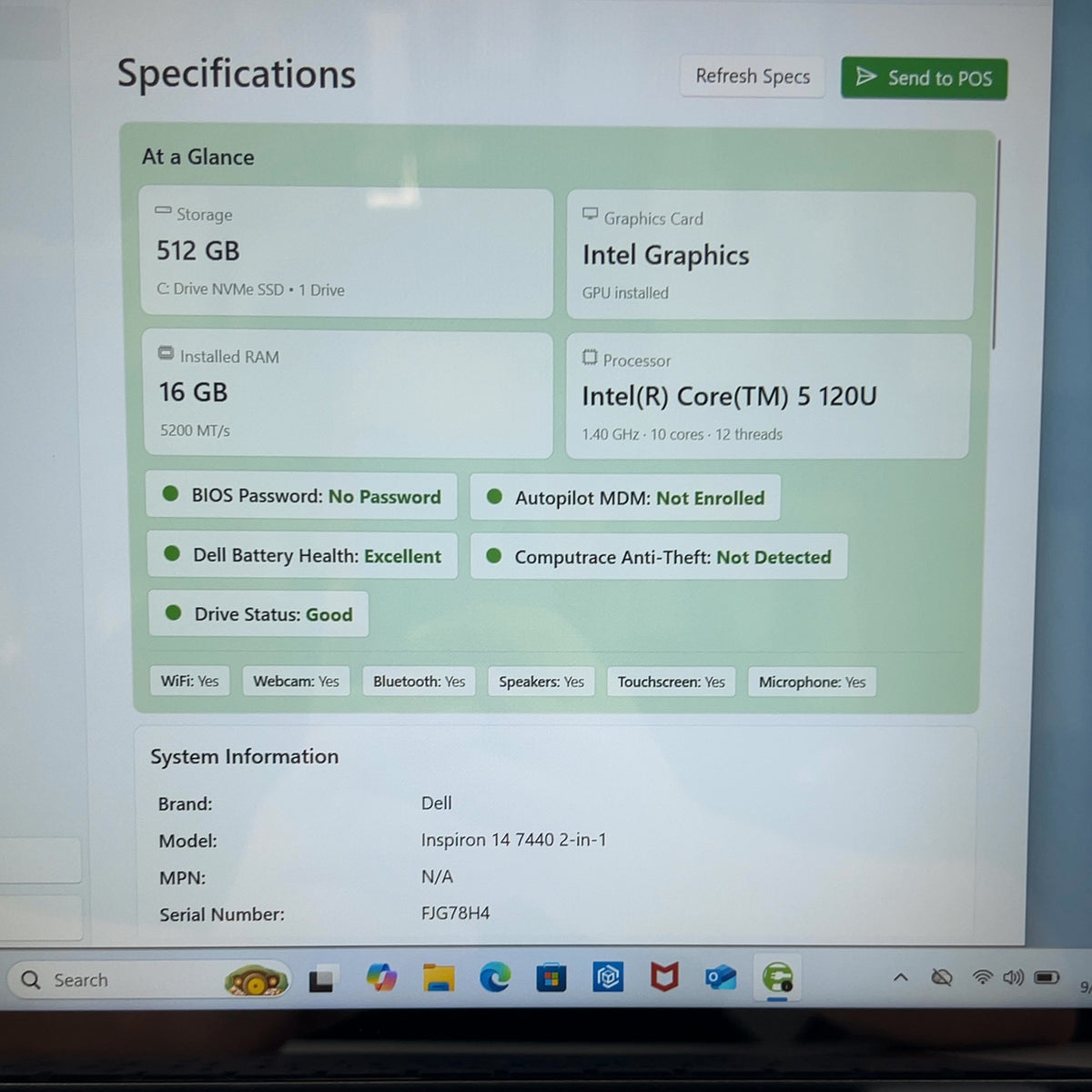Viewport: 1092px width, 1092px height.
Task: Click the cloud sync off tray icon
Action: click(942, 978)
